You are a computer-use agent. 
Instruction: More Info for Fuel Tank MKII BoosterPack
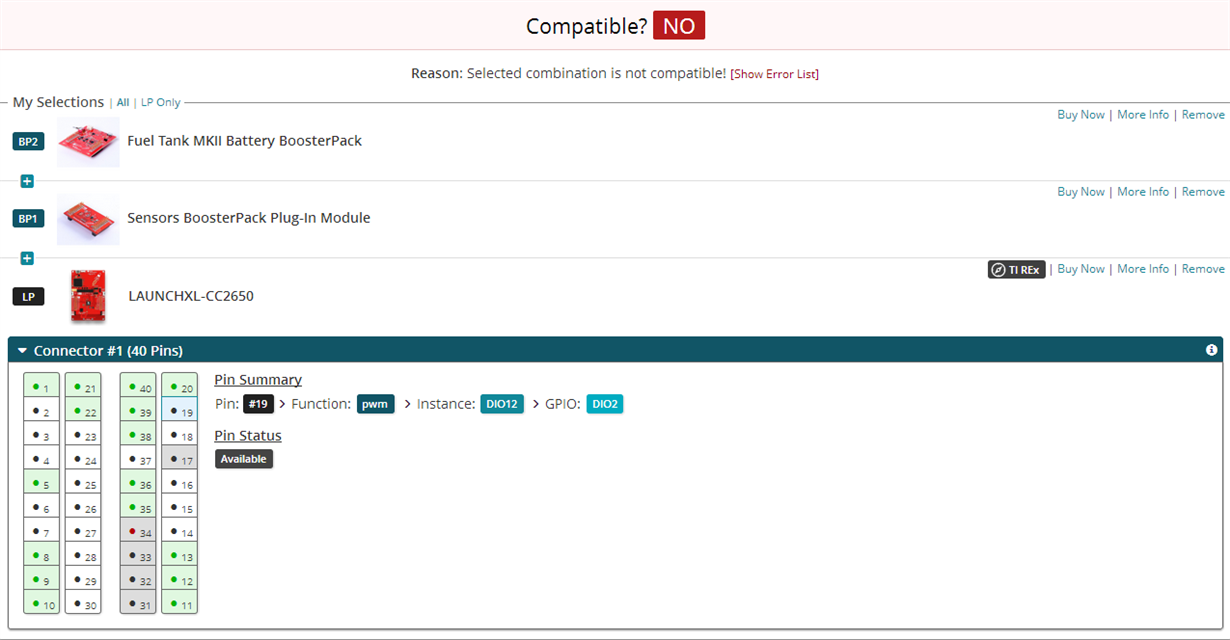[x=1143, y=115]
